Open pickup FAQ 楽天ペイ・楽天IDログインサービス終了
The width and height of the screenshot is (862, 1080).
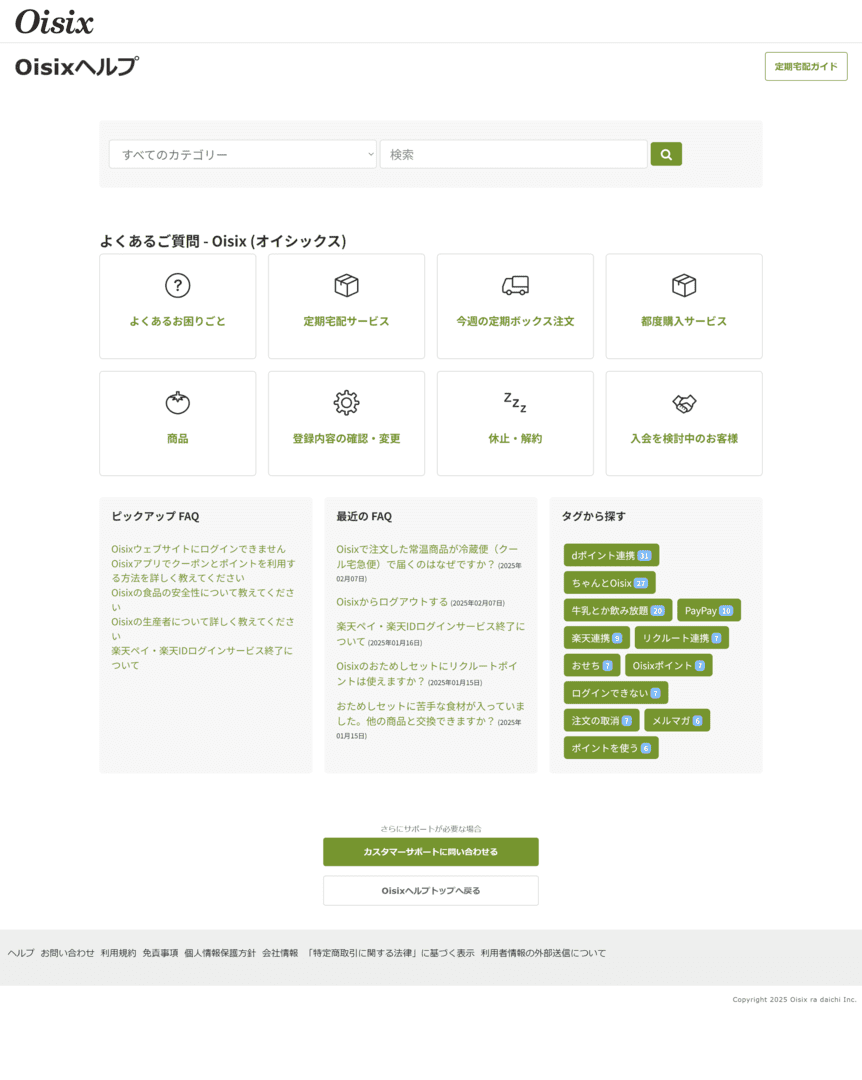coord(202,658)
